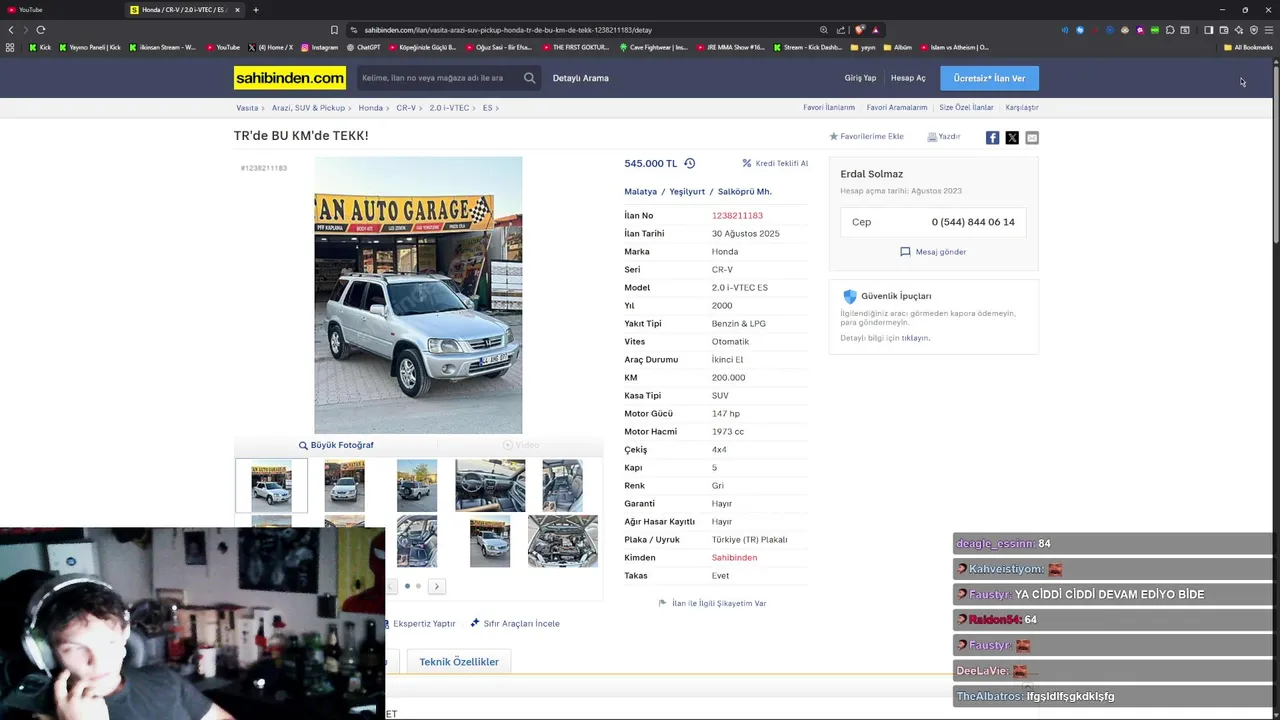The height and width of the screenshot is (720, 1280).
Task: Select the dashboard interior thumbnail
Action: click(x=490, y=486)
